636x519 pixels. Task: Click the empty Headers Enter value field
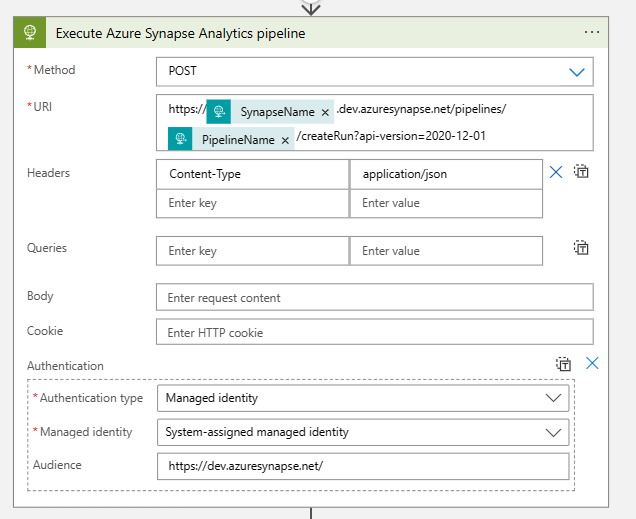446,203
